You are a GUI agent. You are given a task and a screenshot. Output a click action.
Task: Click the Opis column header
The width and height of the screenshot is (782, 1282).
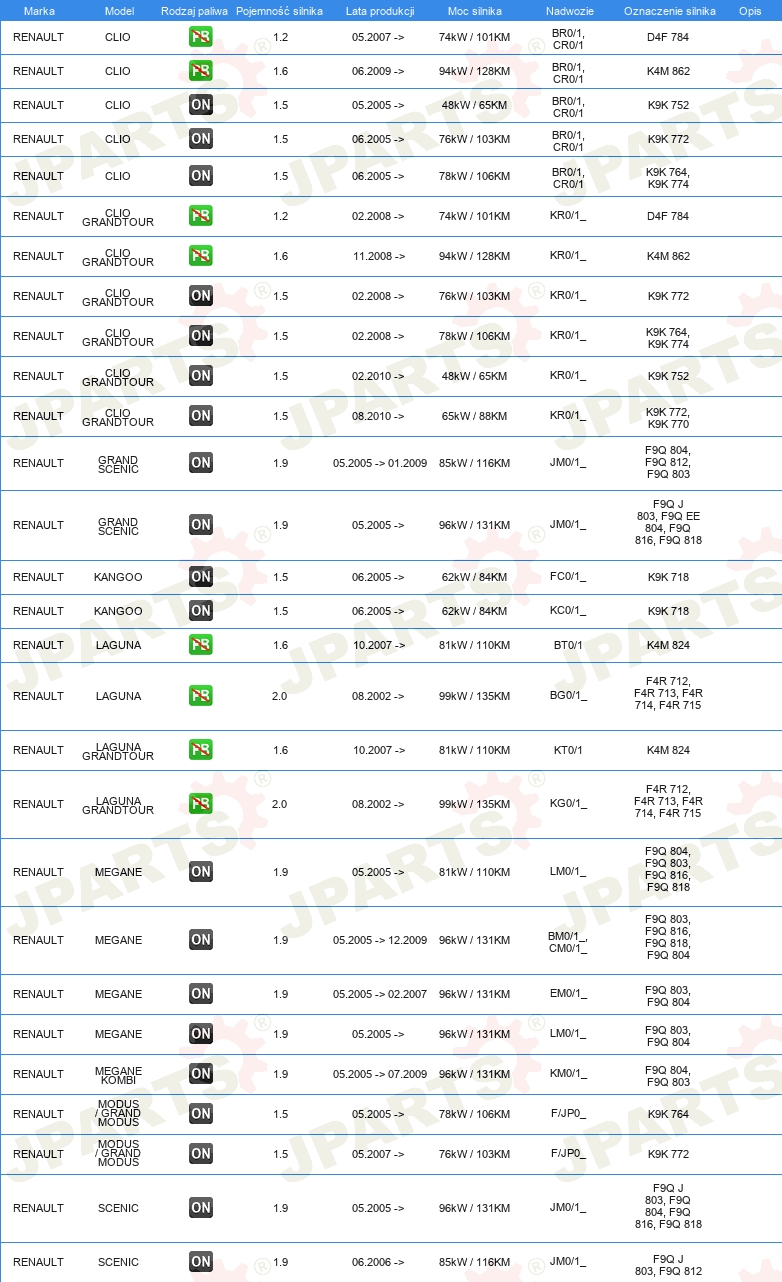(749, 11)
